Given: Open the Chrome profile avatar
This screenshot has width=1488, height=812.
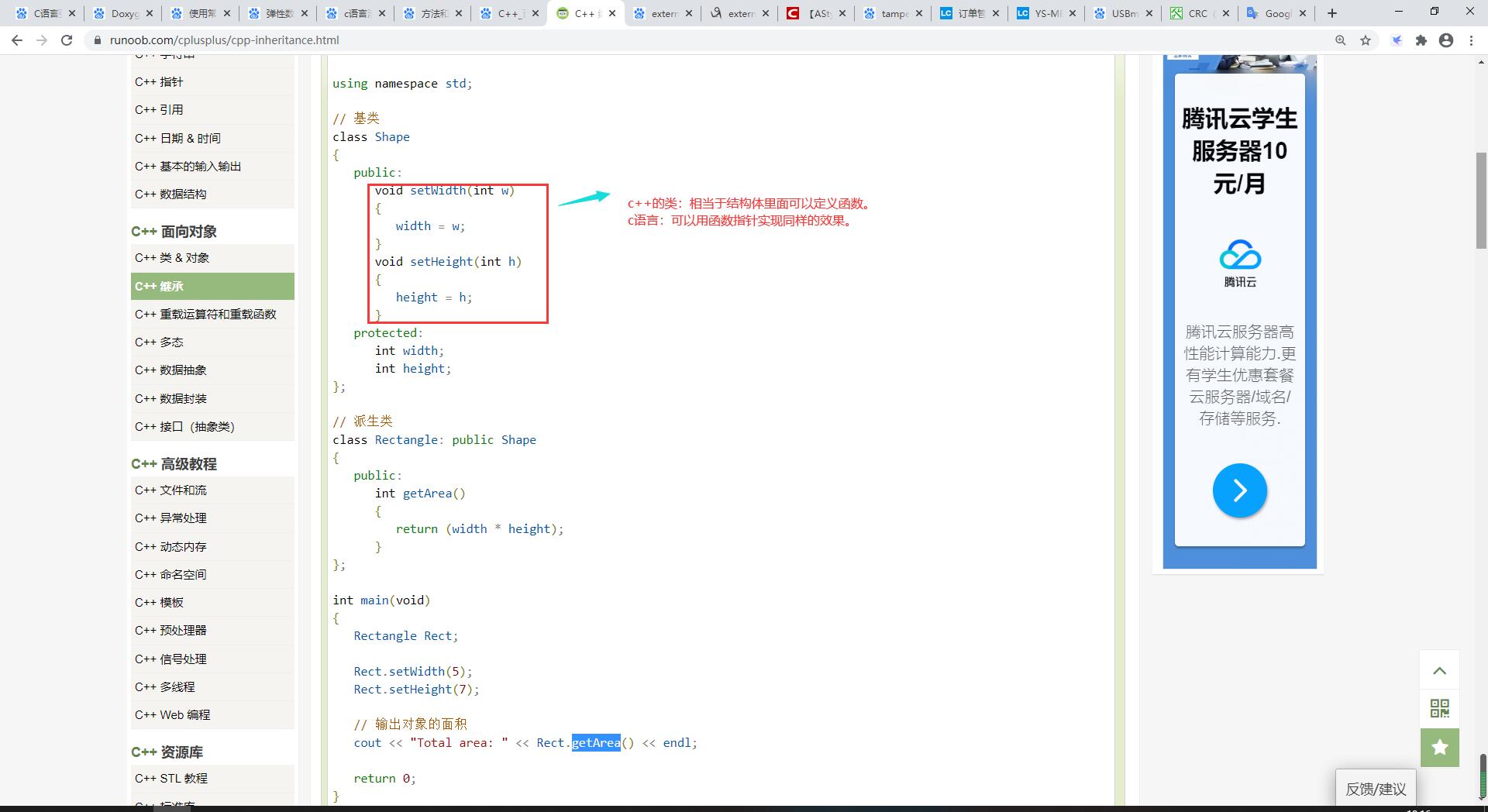Looking at the screenshot, I should click(x=1448, y=40).
